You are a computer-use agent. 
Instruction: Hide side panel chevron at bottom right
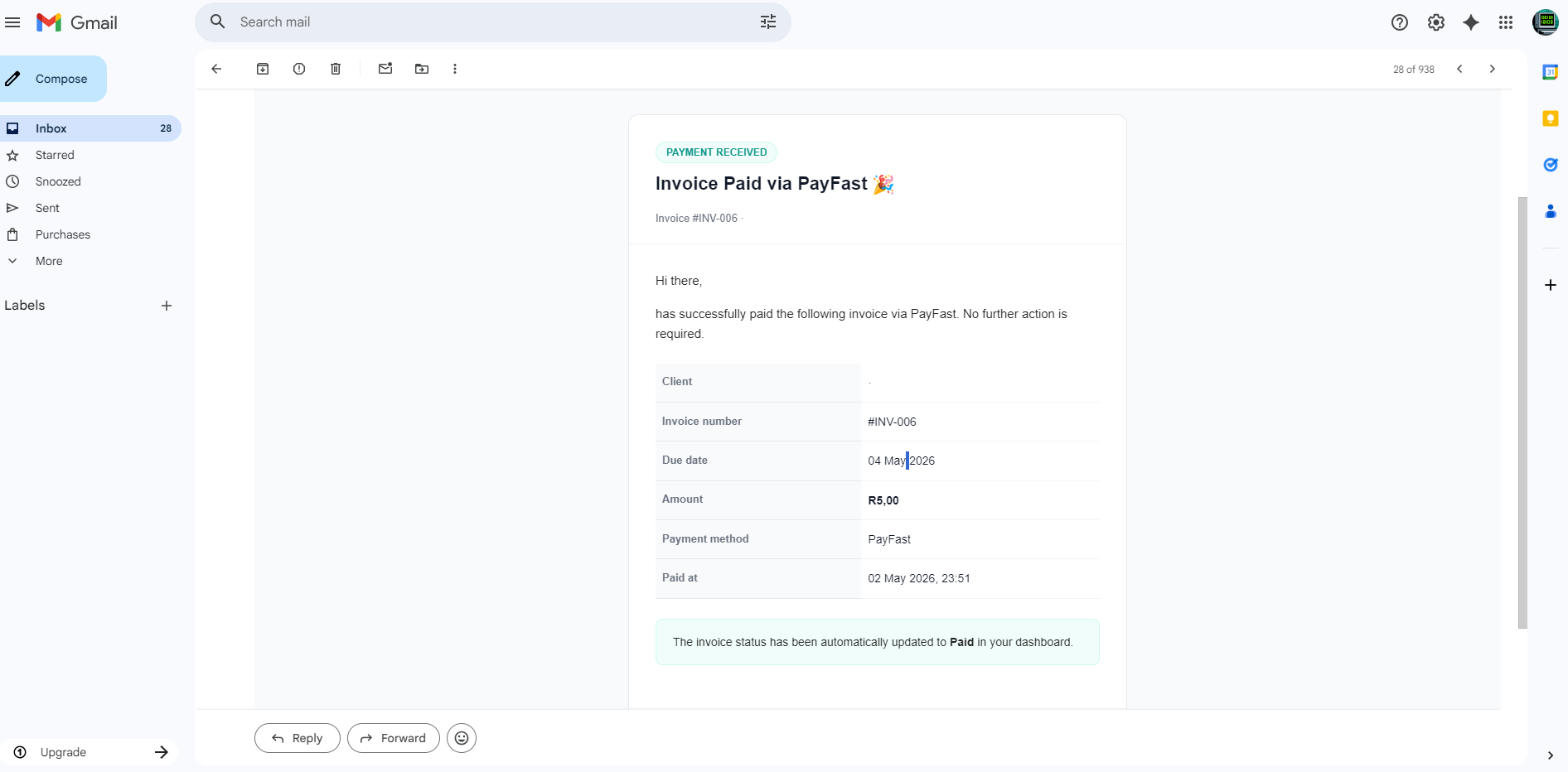1551,755
